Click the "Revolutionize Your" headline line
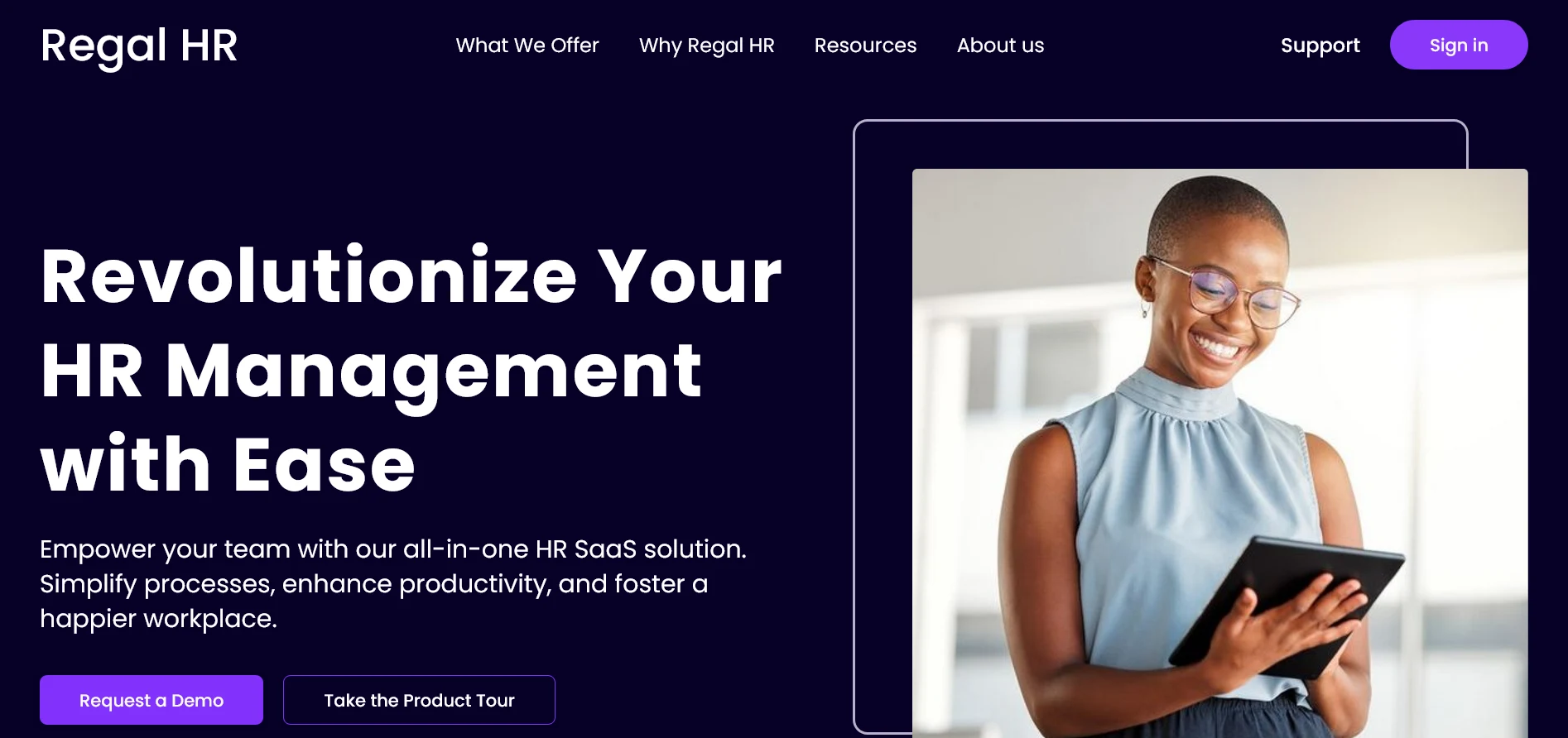Image resolution: width=1568 pixels, height=738 pixels. tap(411, 276)
